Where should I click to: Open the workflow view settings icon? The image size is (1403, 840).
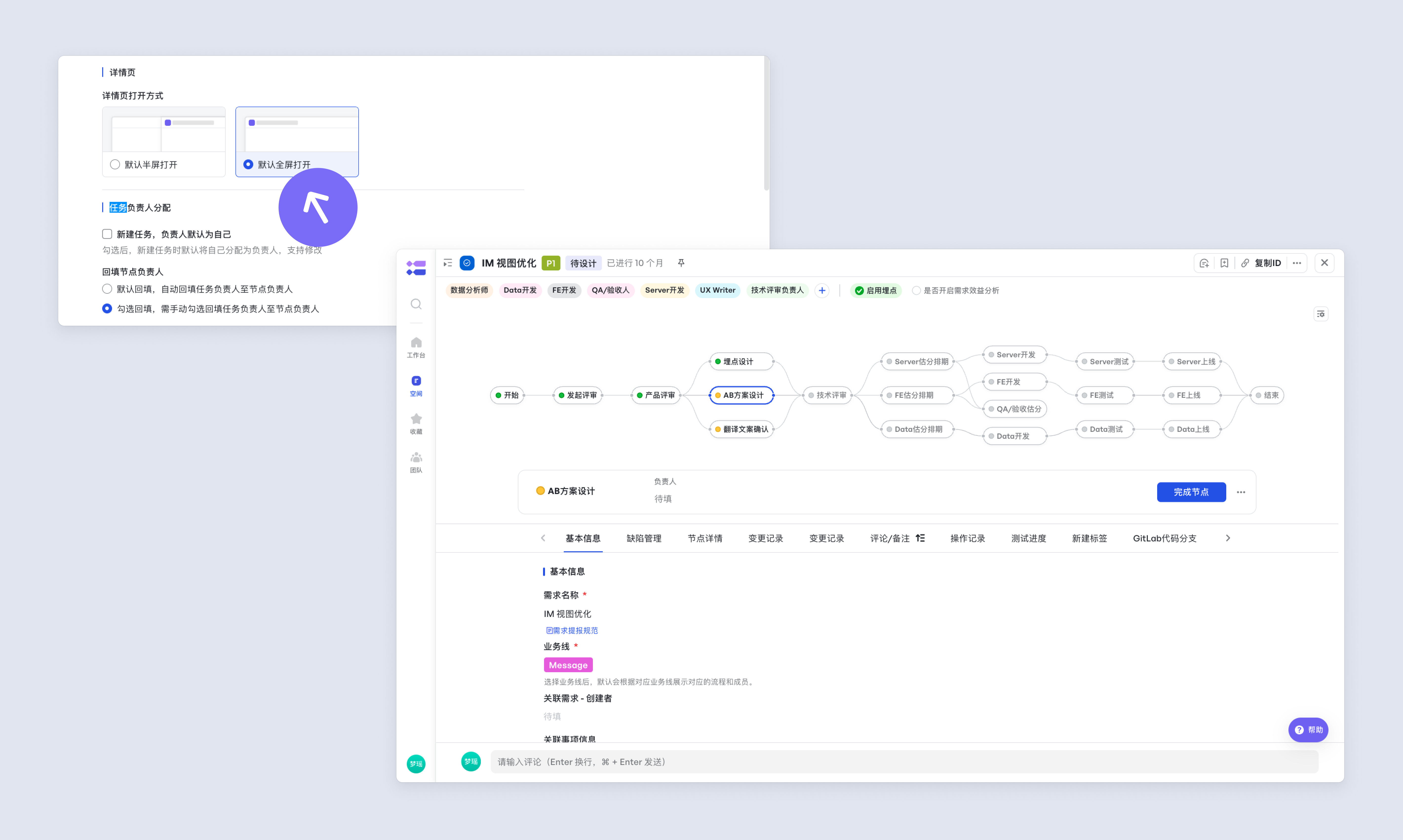pos(1321,314)
